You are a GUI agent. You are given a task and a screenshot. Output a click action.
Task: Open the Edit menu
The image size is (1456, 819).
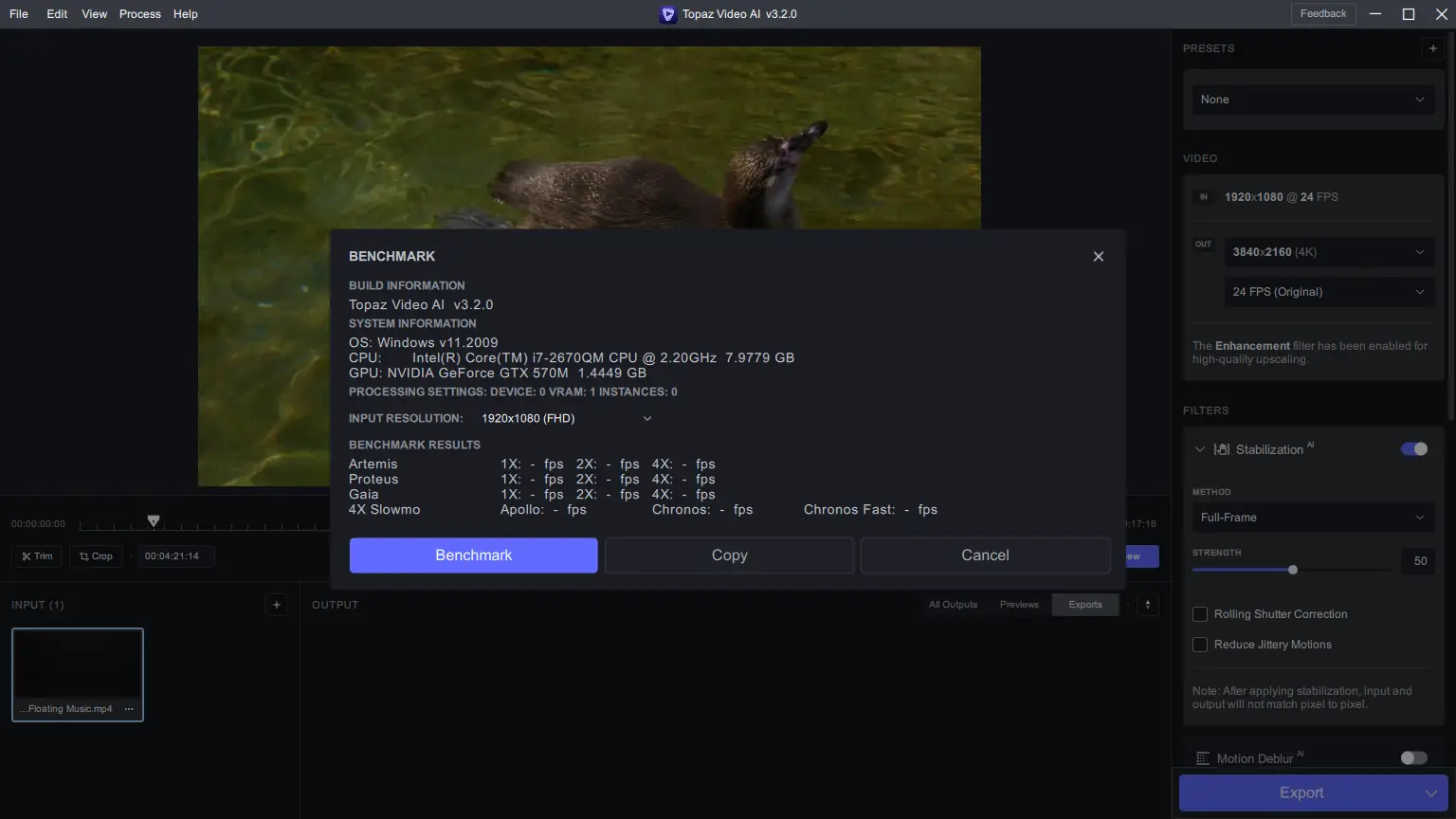57,14
